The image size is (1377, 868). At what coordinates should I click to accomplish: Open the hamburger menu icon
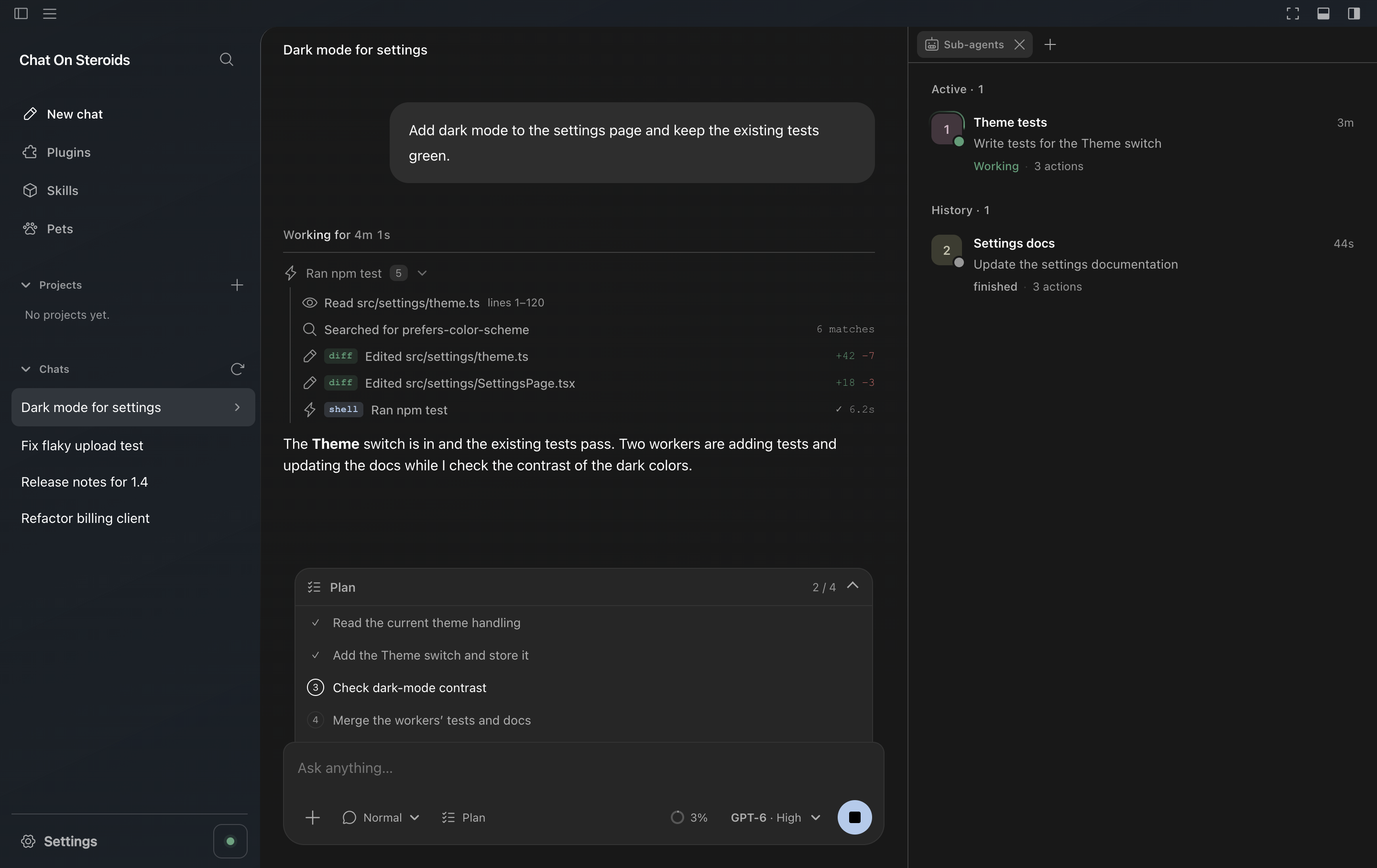coord(50,13)
